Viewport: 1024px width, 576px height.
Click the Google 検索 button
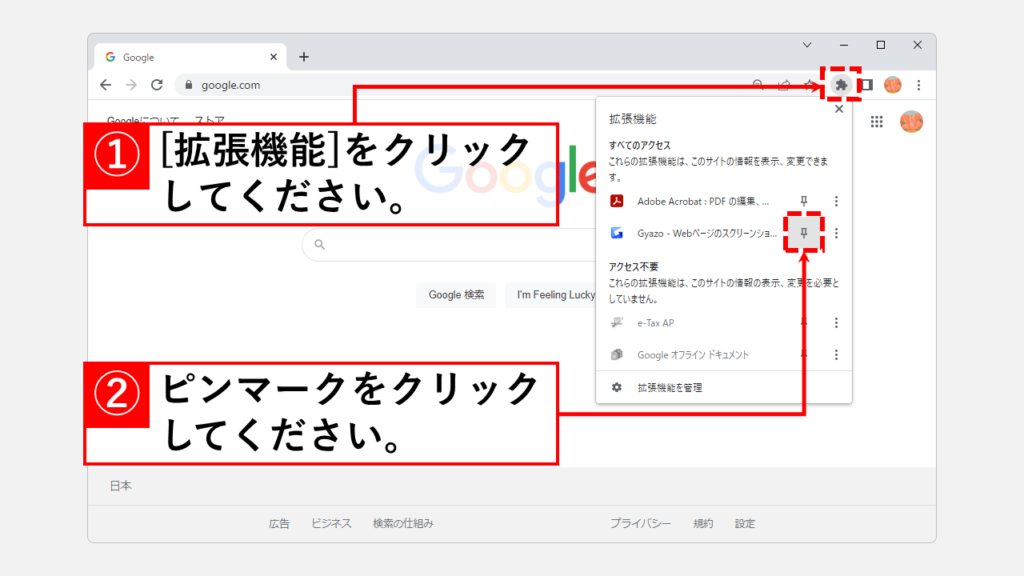pyautogui.click(x=456, y=295)
